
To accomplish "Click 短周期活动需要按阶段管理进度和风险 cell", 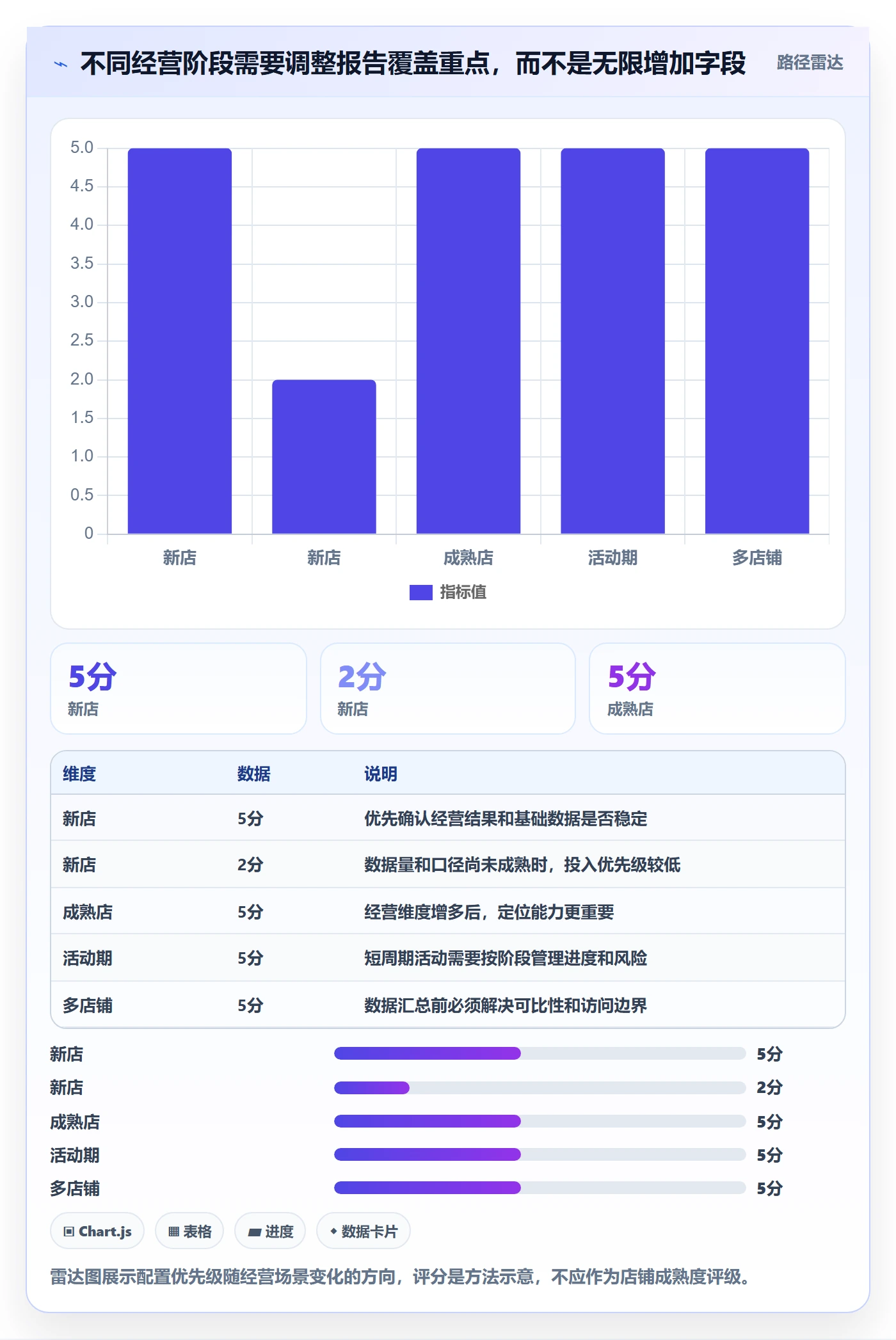I will 506,959.
